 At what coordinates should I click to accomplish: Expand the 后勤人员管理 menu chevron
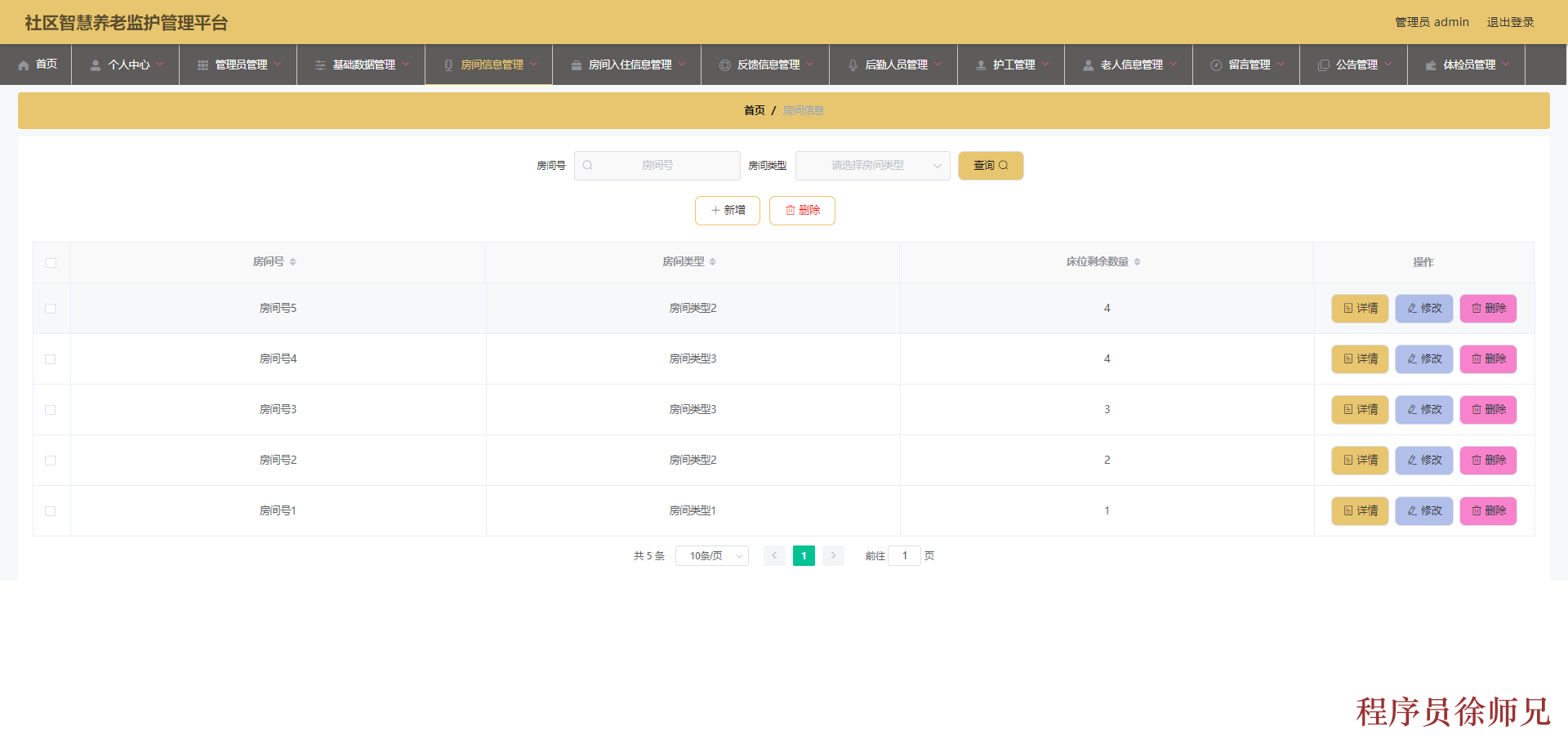pos(938,65)
